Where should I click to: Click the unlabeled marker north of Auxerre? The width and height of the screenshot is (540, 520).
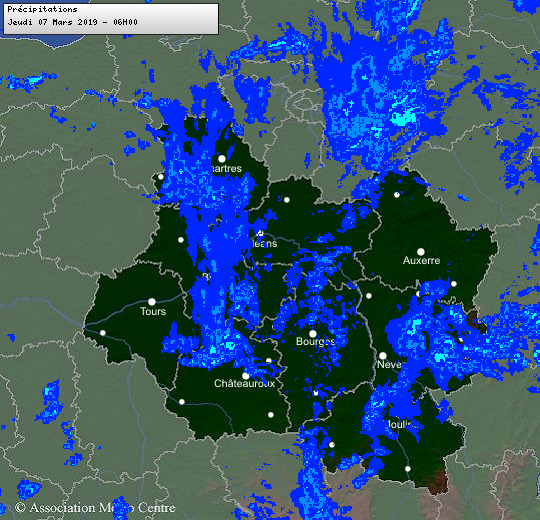[397, 195]
